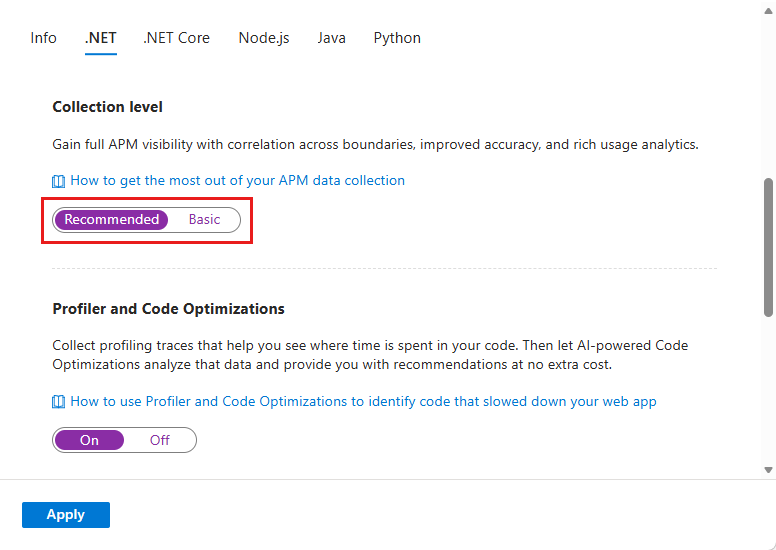This screenshot has width=776, height=550.
Task: Open the Info tab
Action: click(x=43, y=38)
